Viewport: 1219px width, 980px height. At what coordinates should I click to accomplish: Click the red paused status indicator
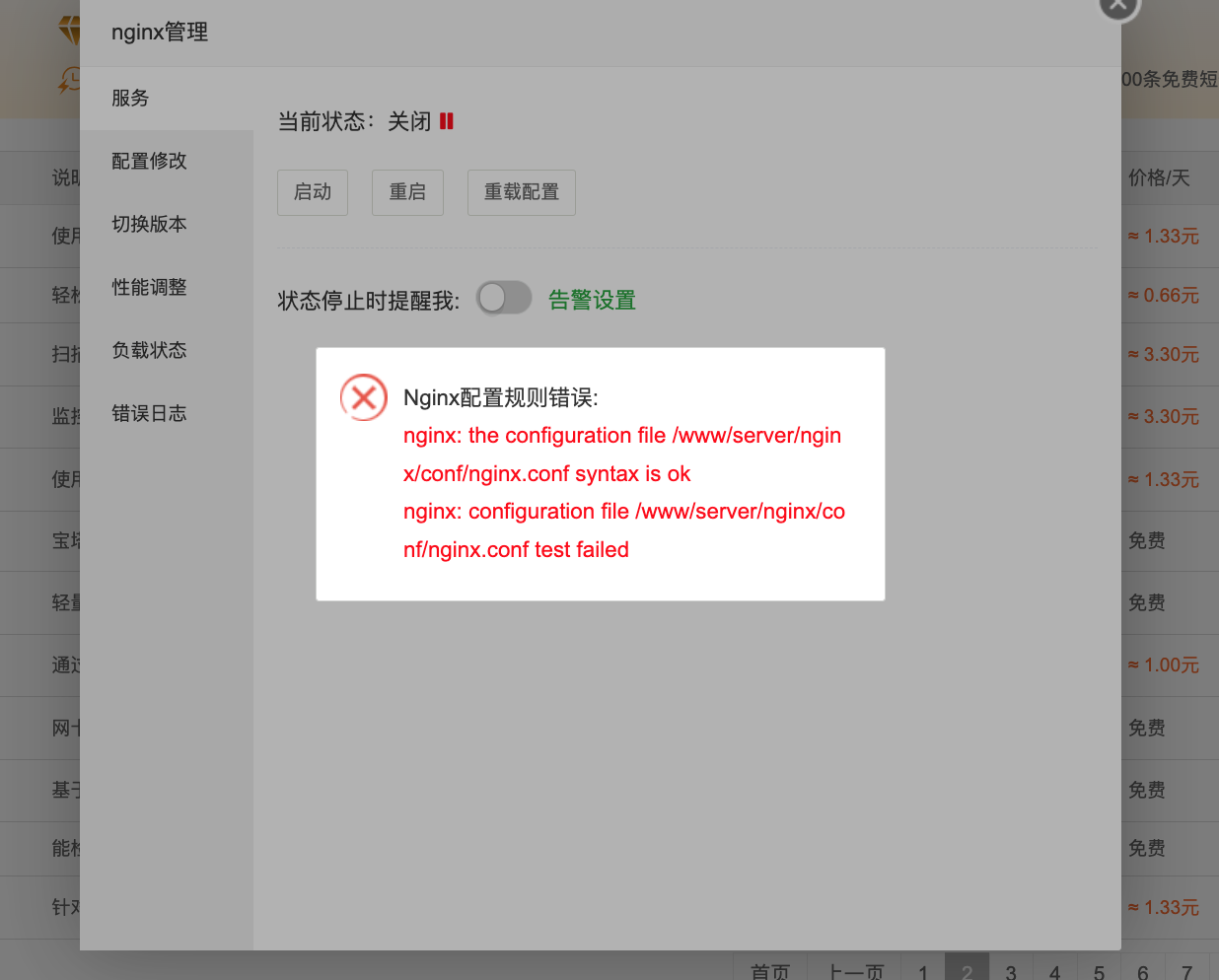point(447,121)
